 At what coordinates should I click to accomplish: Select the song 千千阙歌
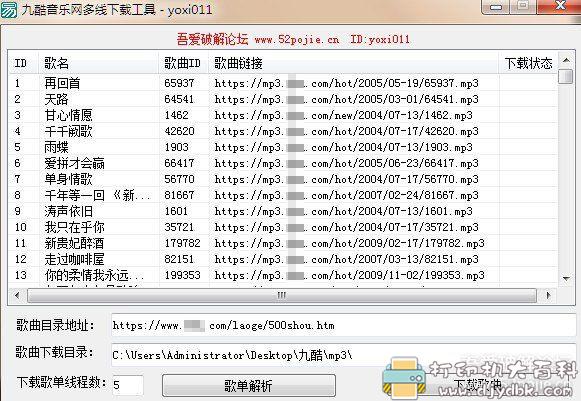pyautogui.click(x=68, y=131)
